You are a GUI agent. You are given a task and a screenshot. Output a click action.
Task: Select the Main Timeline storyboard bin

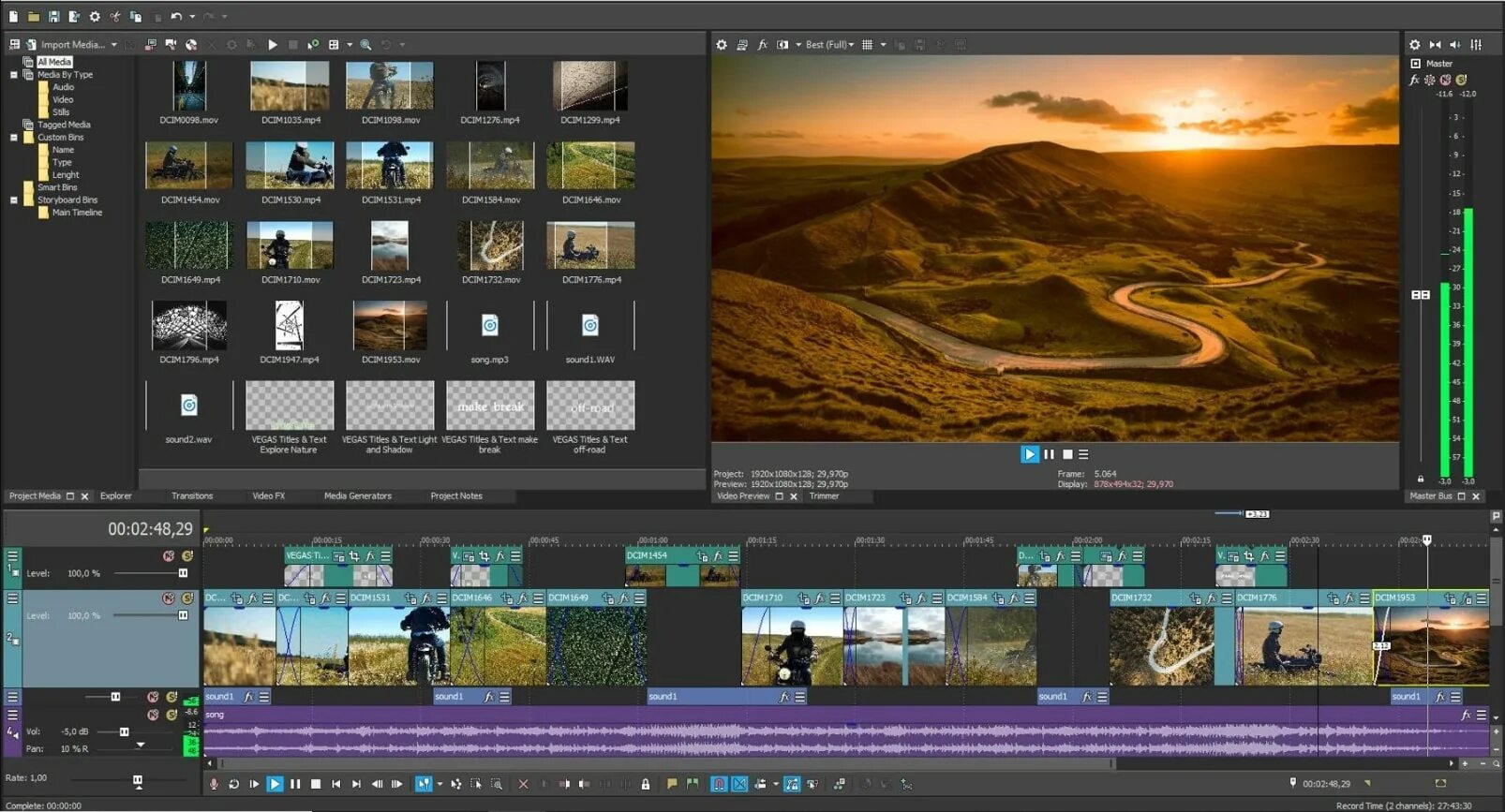pyautogui.click(x=77, y=213)
